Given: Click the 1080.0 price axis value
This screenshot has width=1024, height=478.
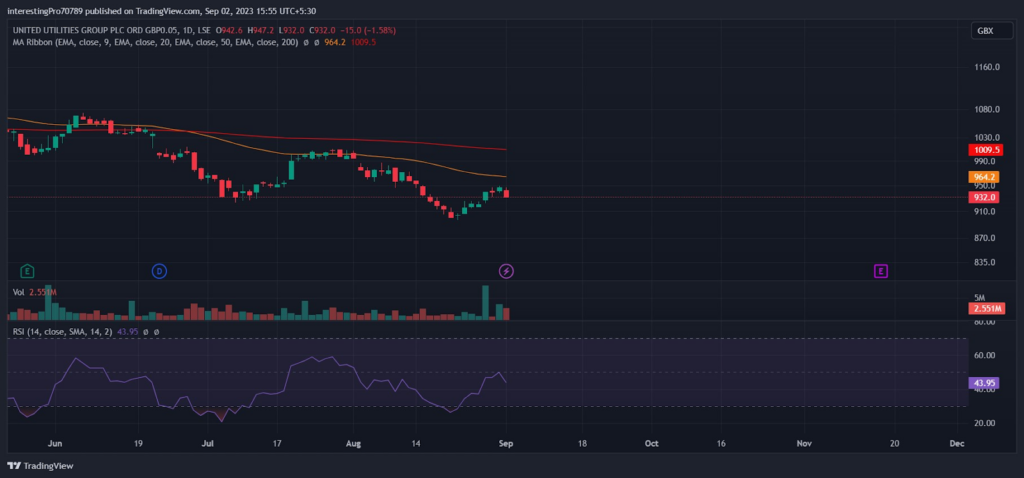Looking at the screenshot, I should [x=987, y=109].
